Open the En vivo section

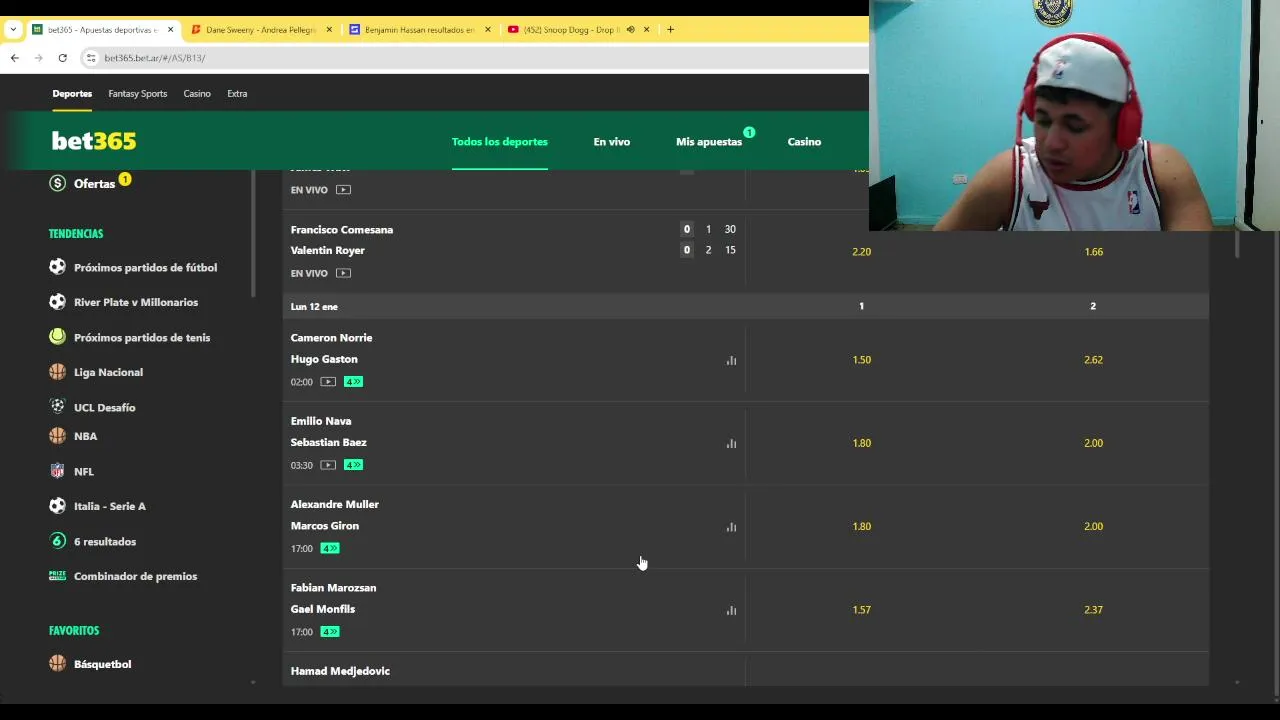pos(612,142)
